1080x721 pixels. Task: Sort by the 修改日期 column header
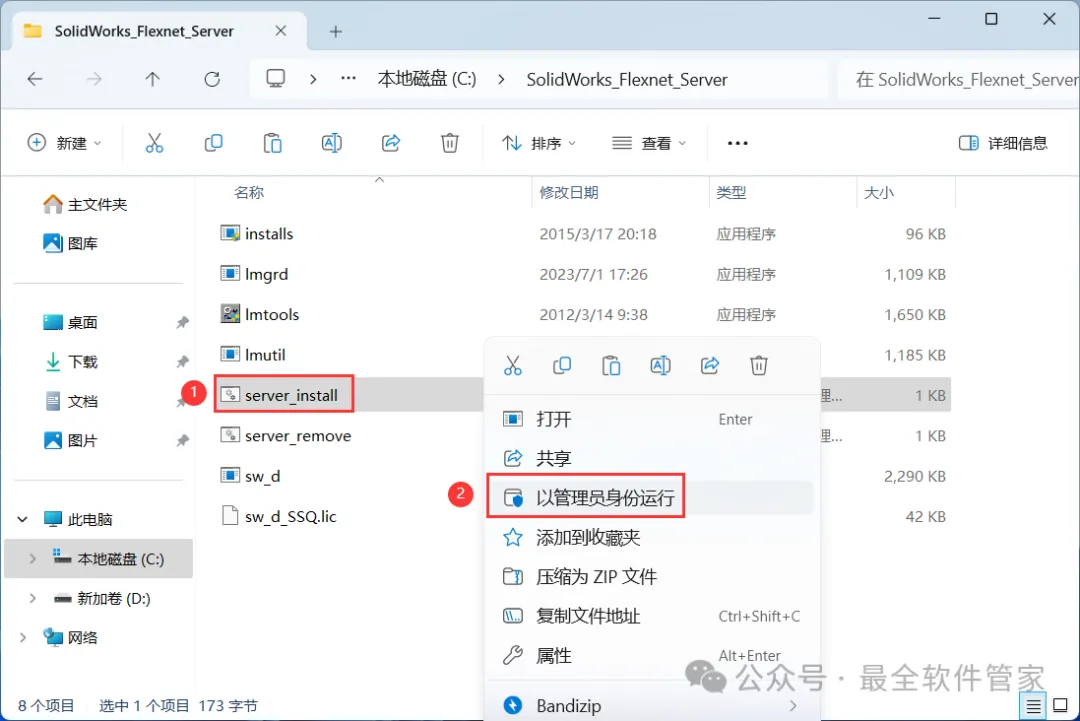click(569, 193)
